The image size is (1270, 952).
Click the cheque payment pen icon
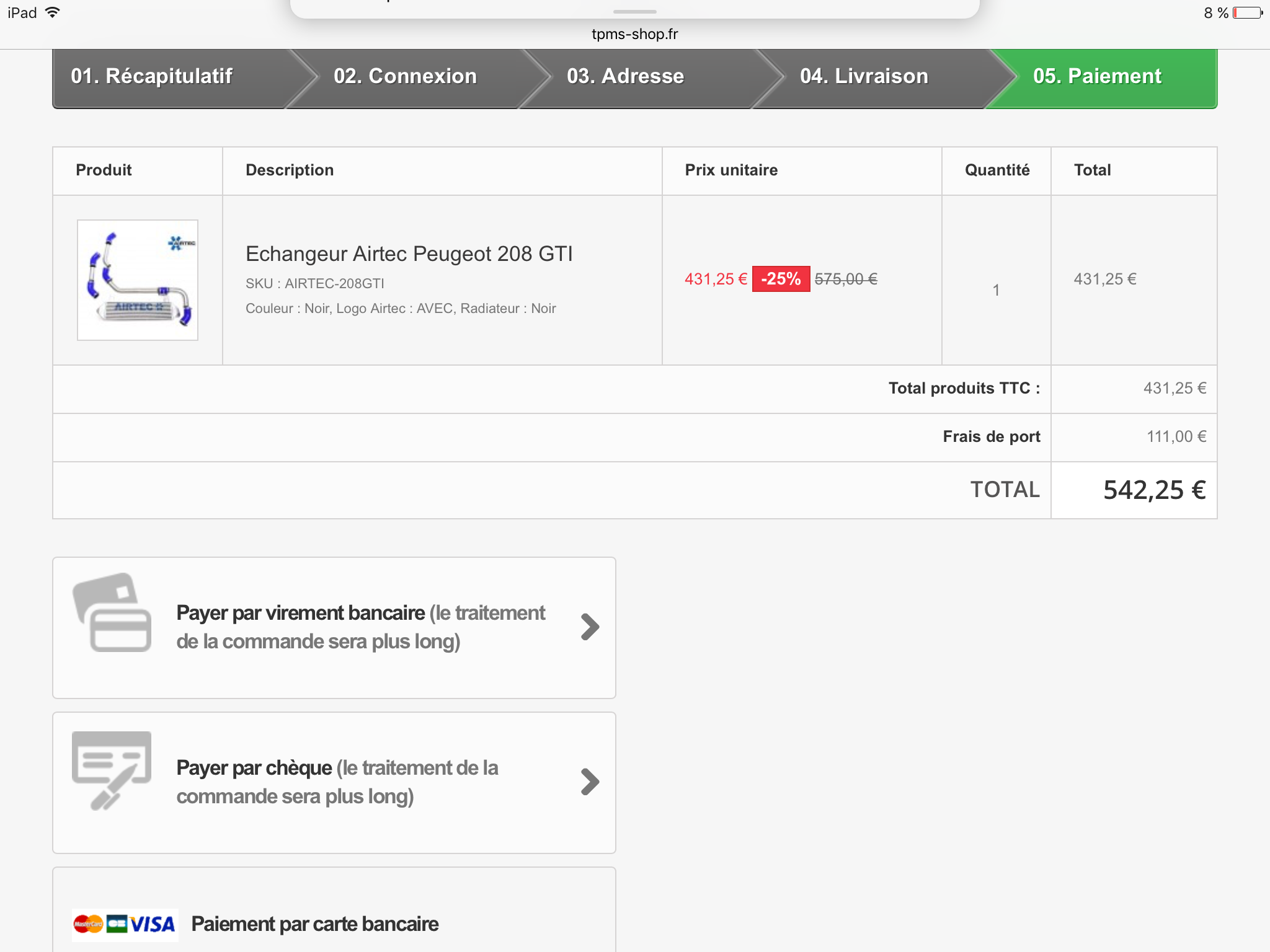click(x=112, y=770)
